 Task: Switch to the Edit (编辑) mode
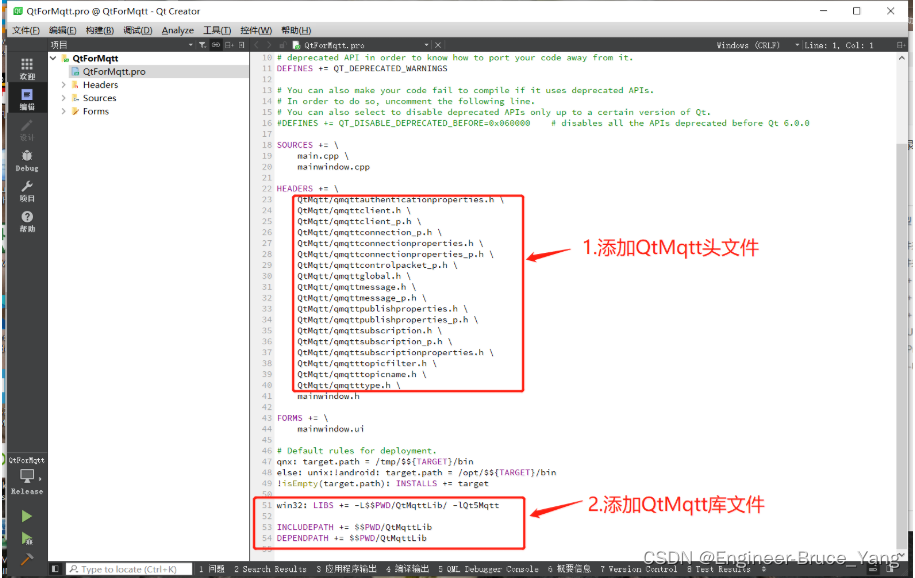[27, 99]
